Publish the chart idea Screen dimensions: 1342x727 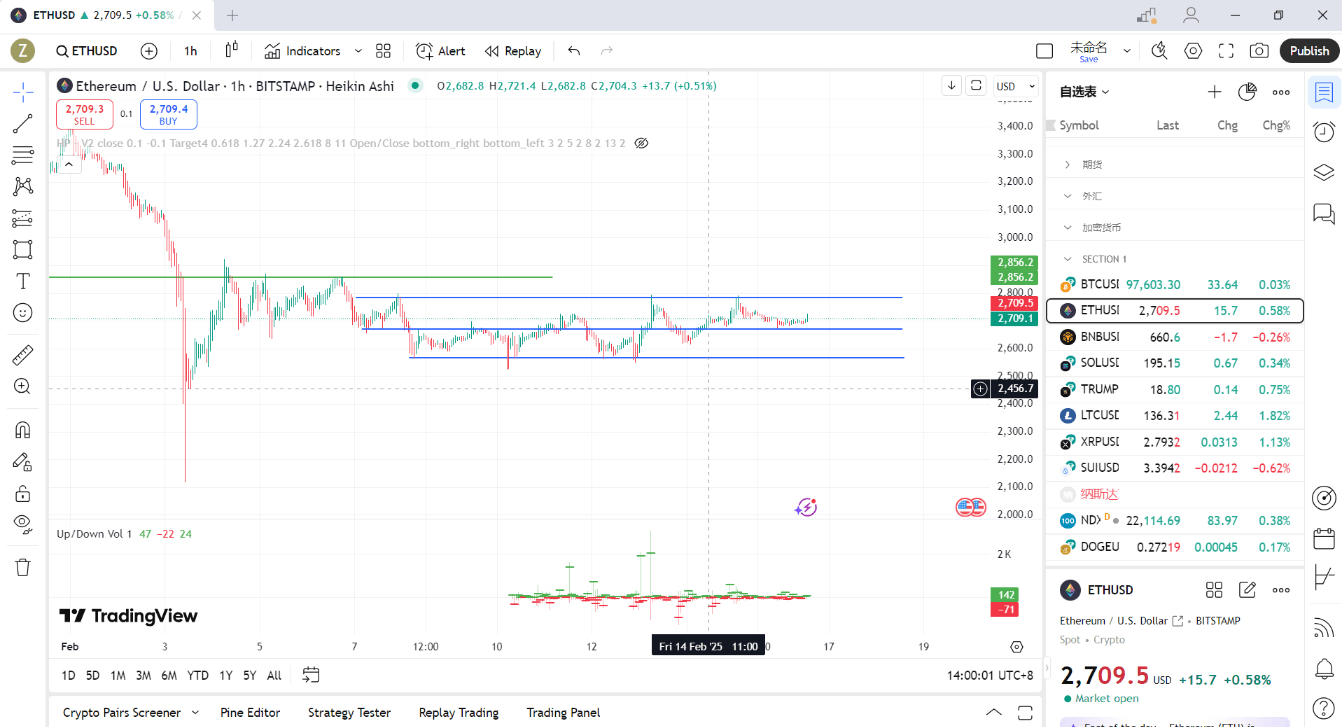tap(1309, 51)
